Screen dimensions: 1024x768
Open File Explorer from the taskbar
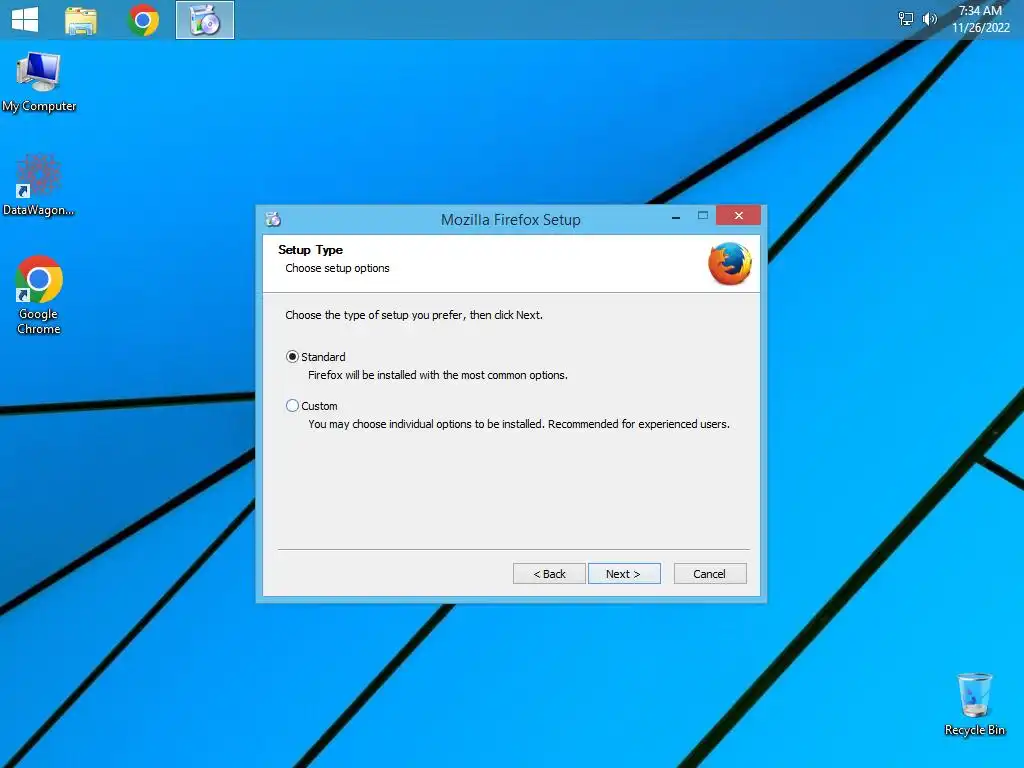[81, 20]
